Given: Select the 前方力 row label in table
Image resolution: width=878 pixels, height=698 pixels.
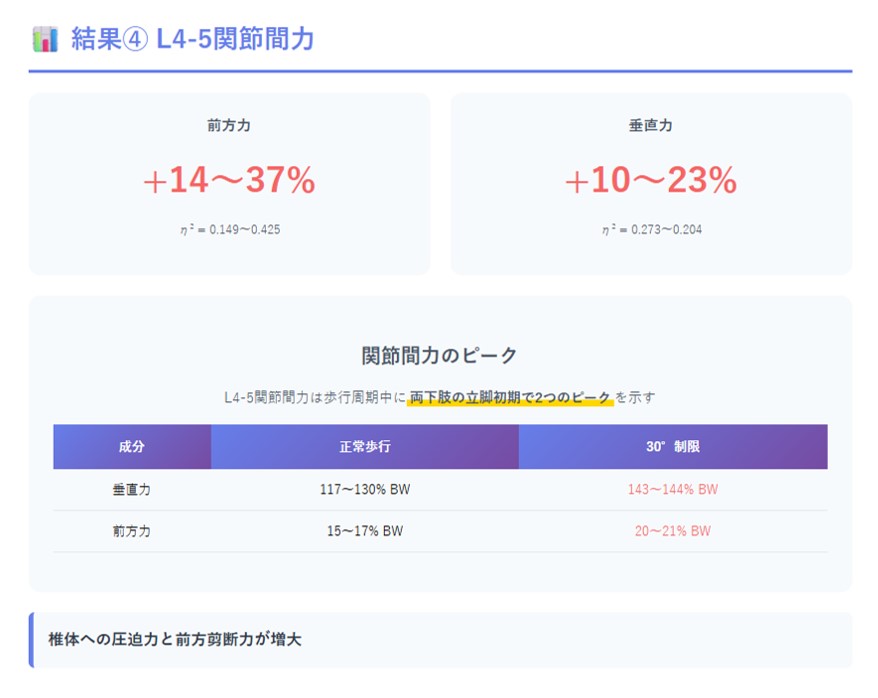Looking at the screenshot, I should [x=132, y=531].
